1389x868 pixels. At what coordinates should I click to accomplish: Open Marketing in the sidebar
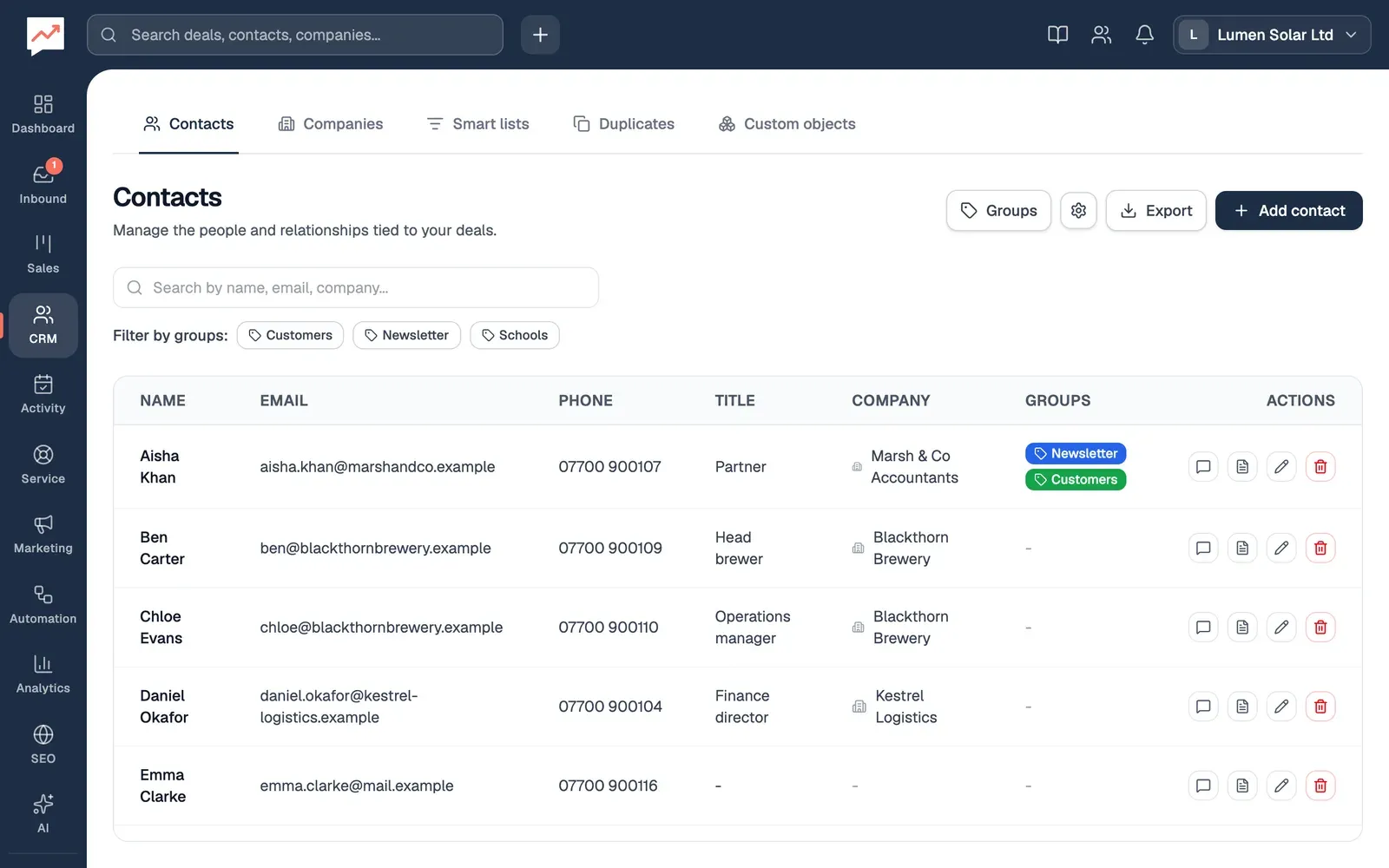pos(43,535)
